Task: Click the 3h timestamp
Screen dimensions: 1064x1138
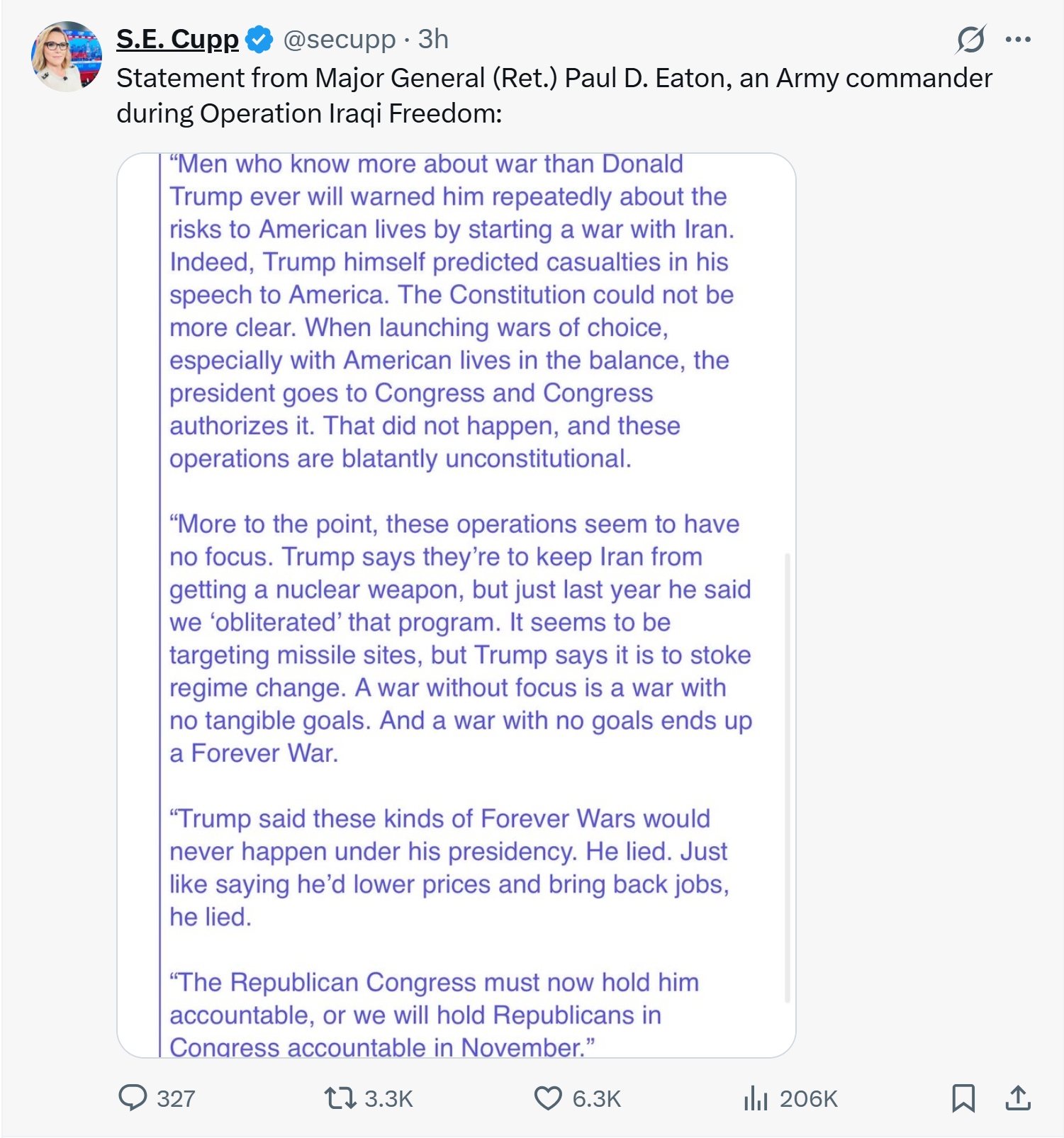Action: point(433,40)
